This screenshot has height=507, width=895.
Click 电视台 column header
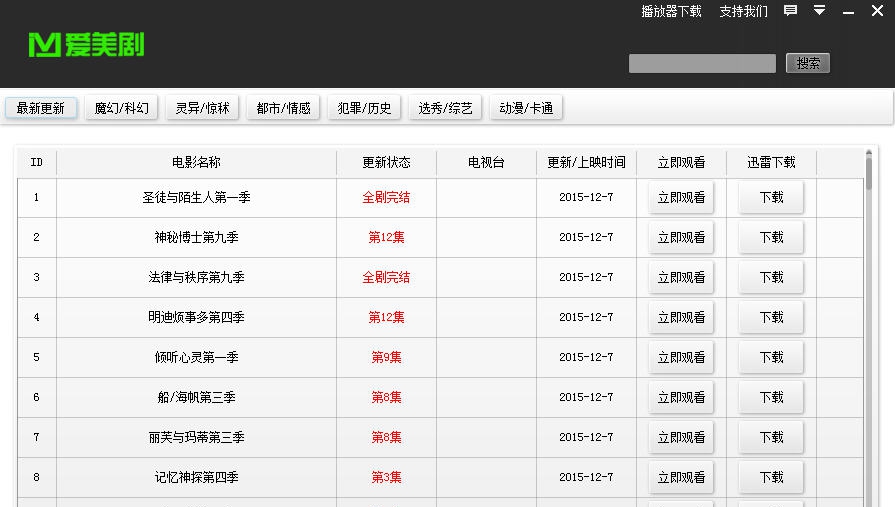pyautogui.click(x=486, y=163)
